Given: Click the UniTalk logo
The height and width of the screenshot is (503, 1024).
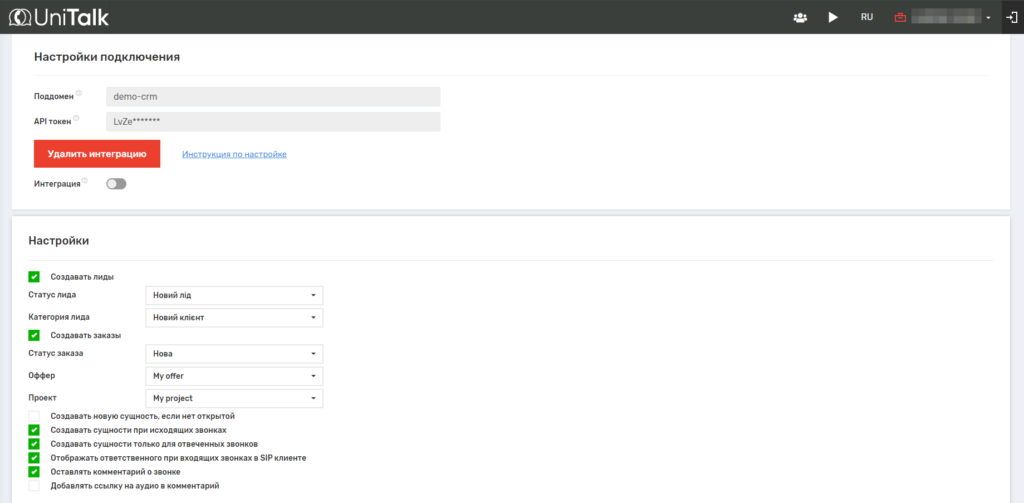Looking at the screenshot, I should coord(58,17).
